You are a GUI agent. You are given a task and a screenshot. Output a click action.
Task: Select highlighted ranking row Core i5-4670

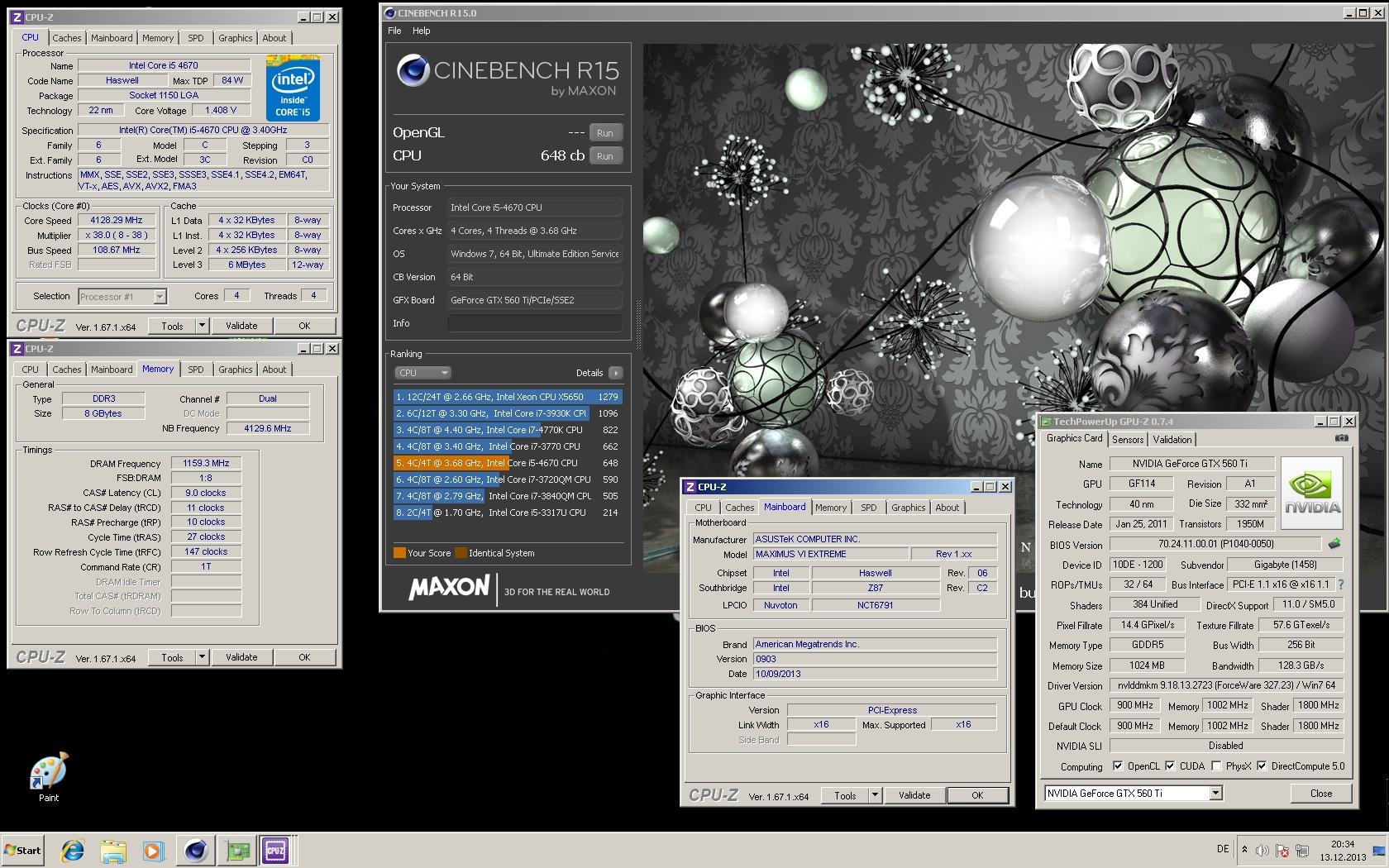[x=508, y=463]
